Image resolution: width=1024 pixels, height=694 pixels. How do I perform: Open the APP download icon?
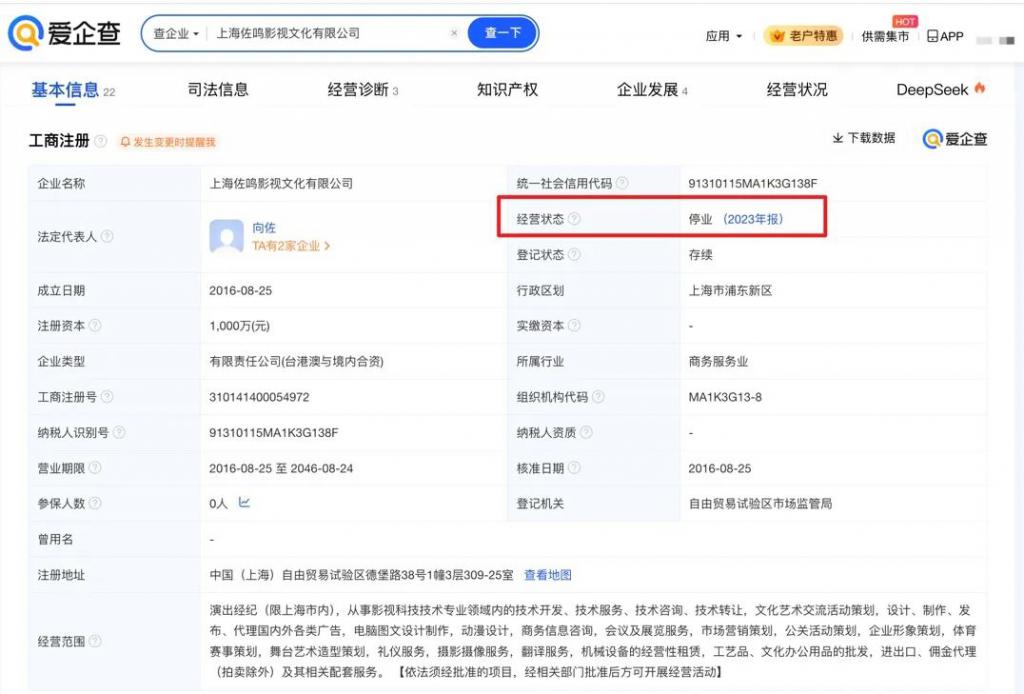tap(946, 36)
